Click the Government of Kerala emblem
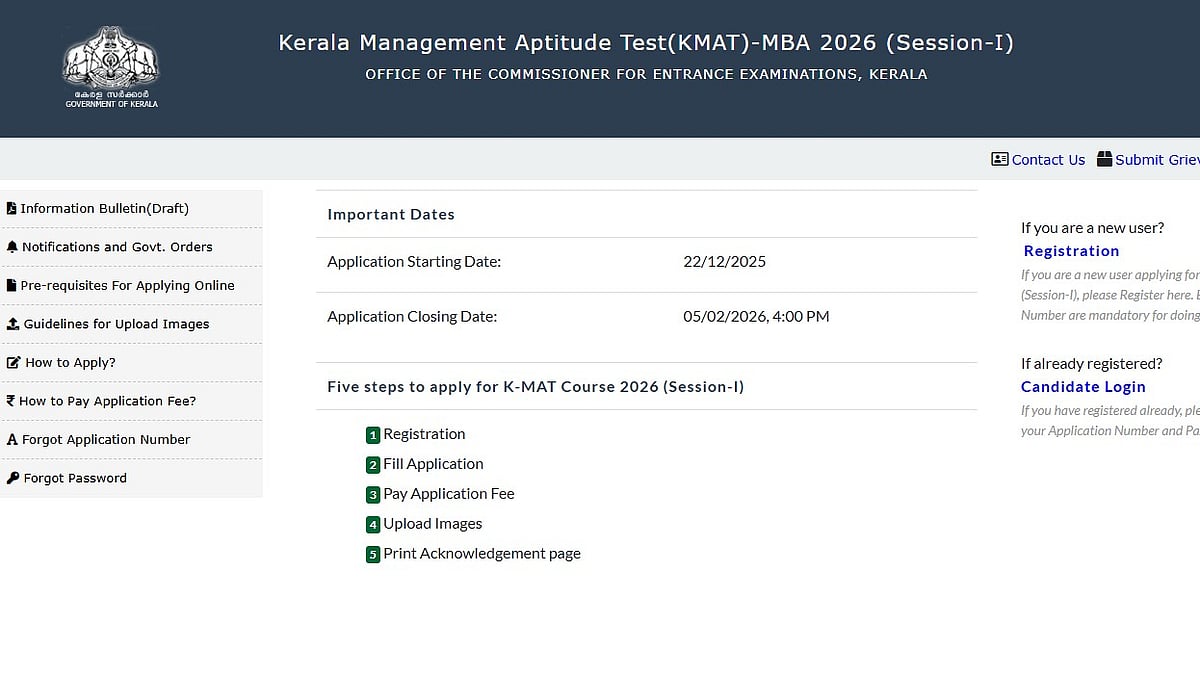 [x=110, y=60]
